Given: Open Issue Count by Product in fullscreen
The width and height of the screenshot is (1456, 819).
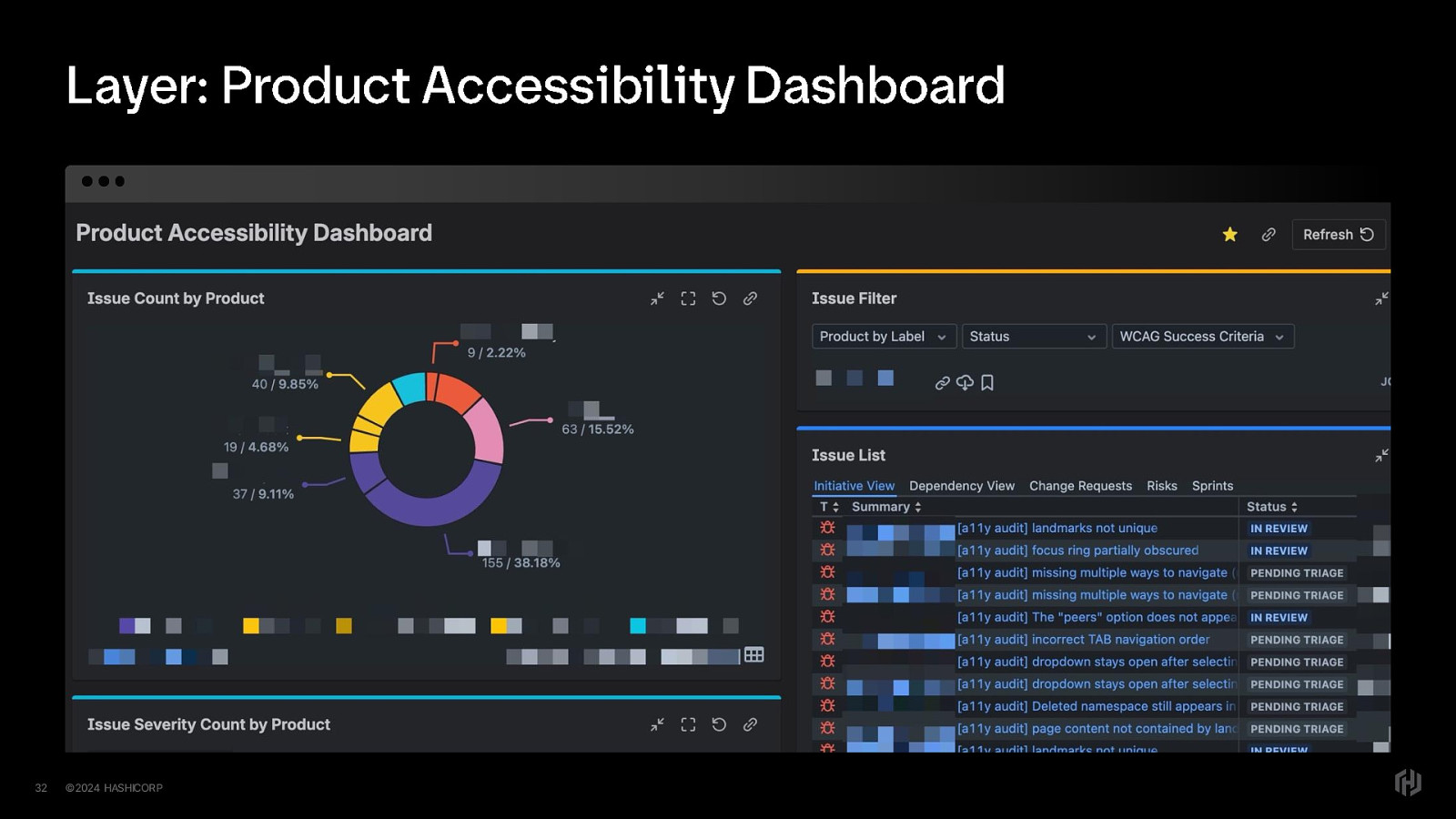Looking at the screenshot, I should click(x=688, y=298).
